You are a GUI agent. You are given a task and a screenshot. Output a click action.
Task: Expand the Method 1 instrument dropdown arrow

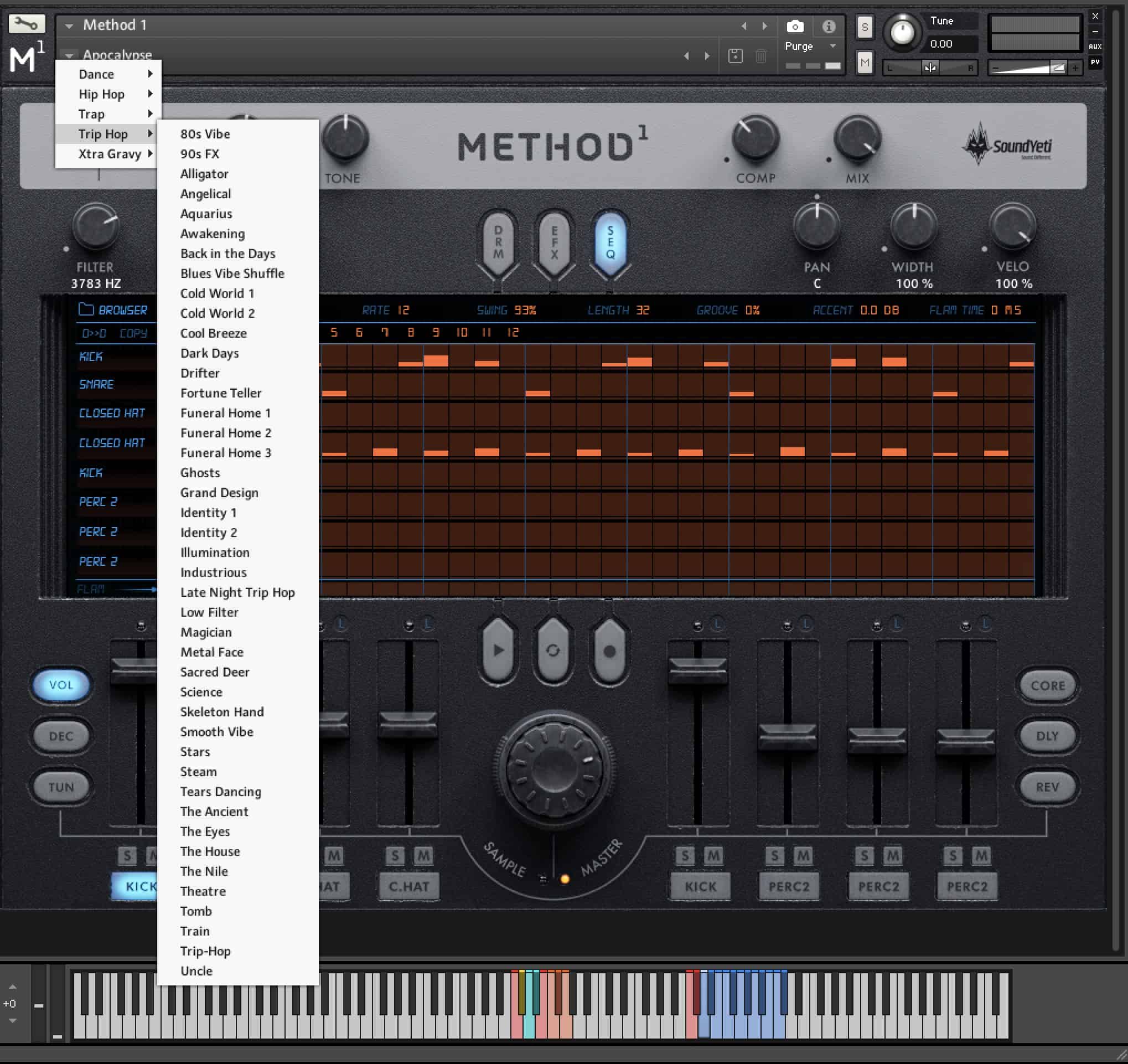(69, 26)
